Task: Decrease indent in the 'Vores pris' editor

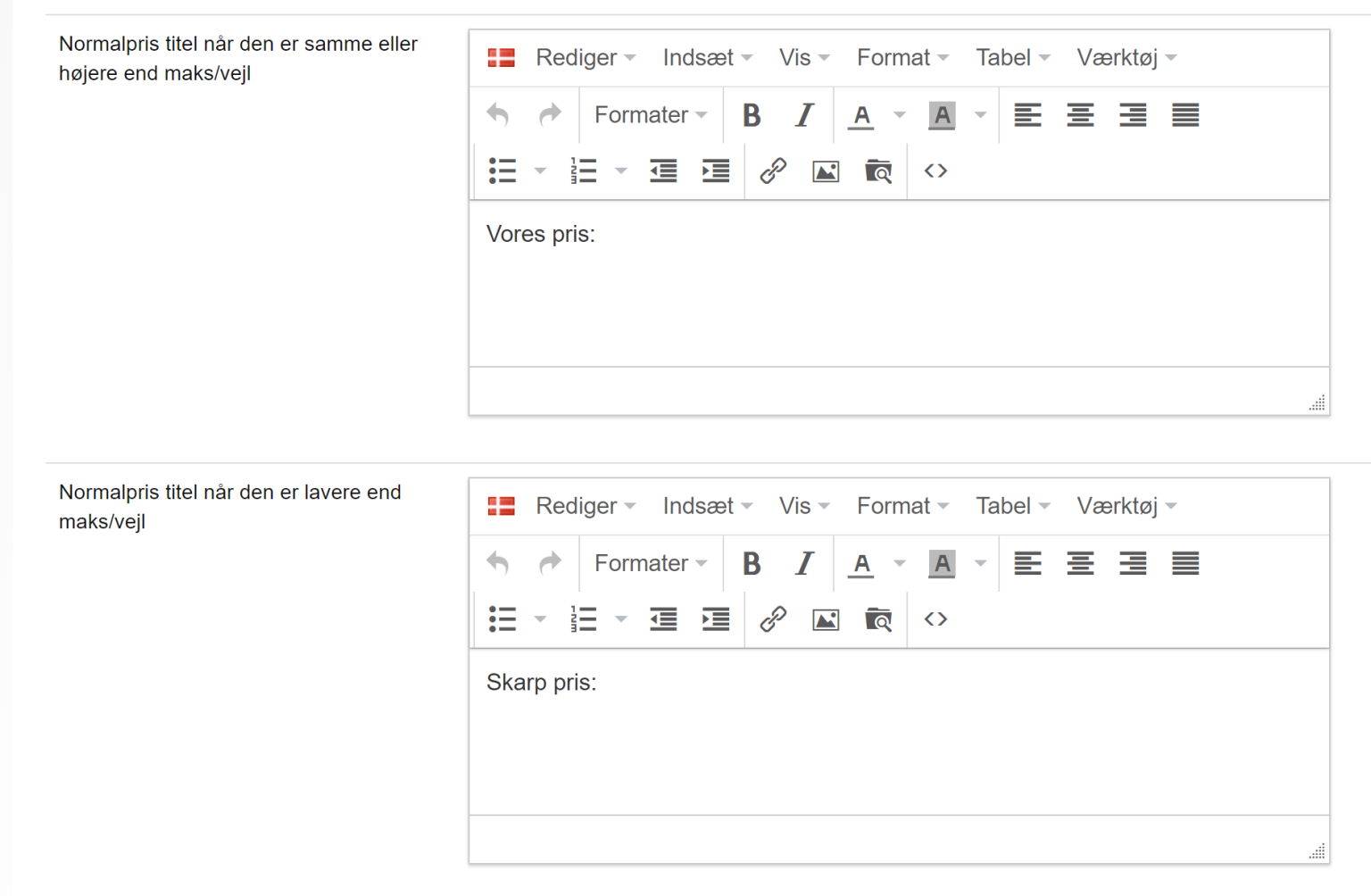Action: click(663, 170)
